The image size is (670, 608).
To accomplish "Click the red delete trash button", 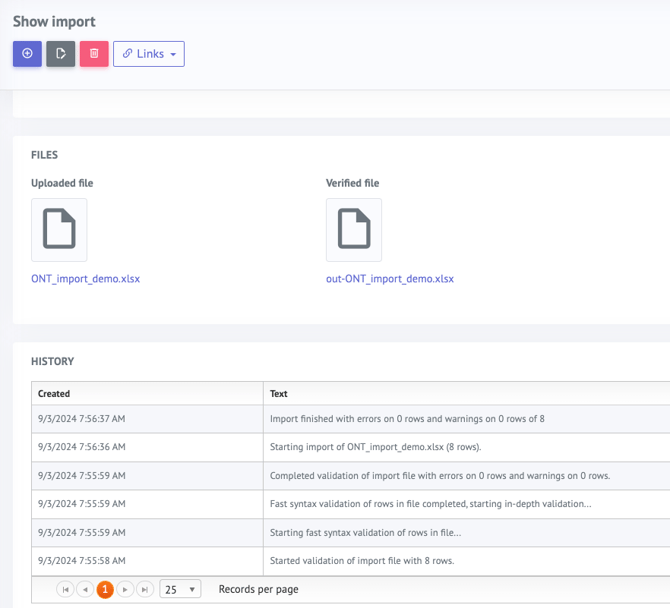I will tap(94, 54).
